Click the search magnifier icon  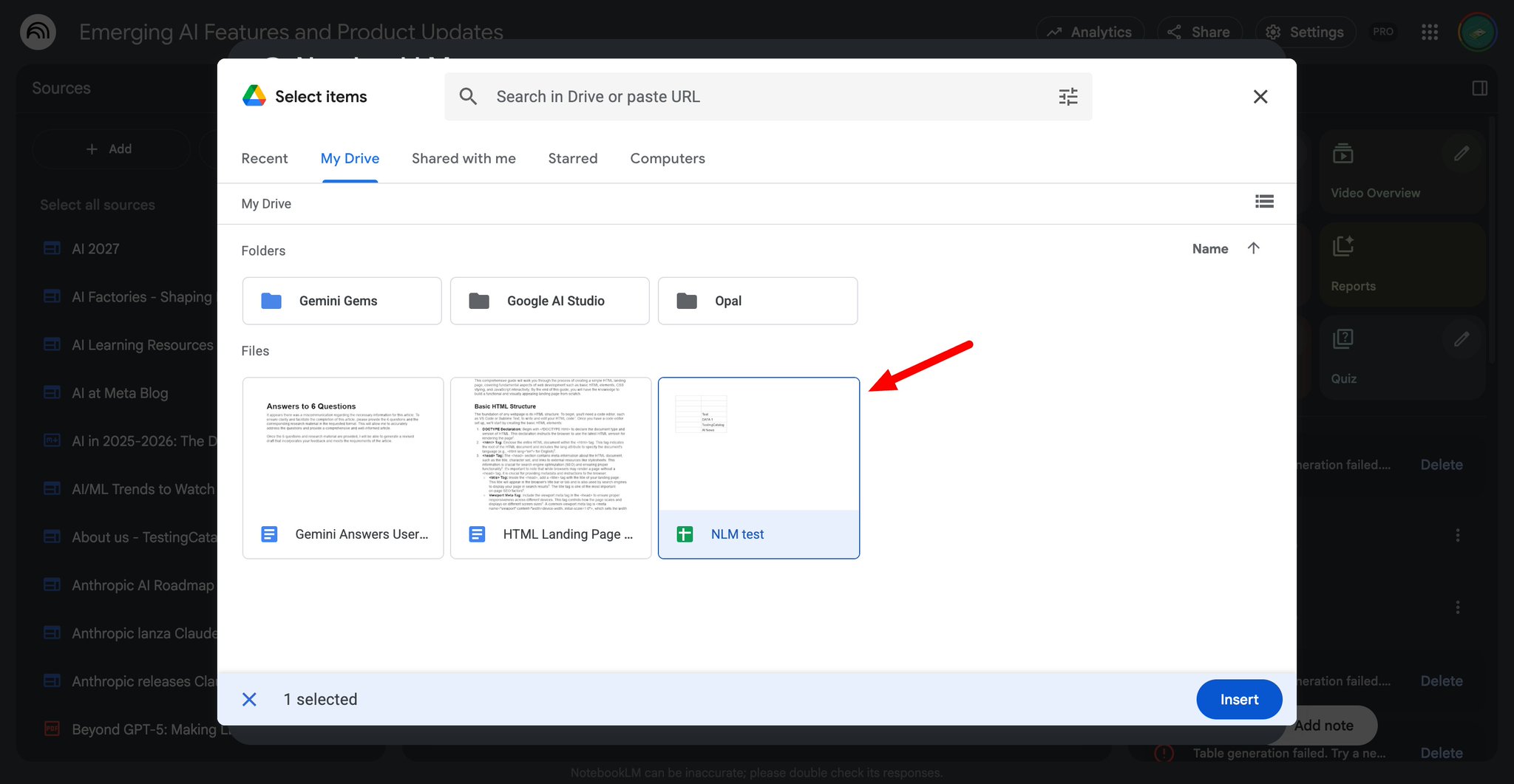[468, 97]
